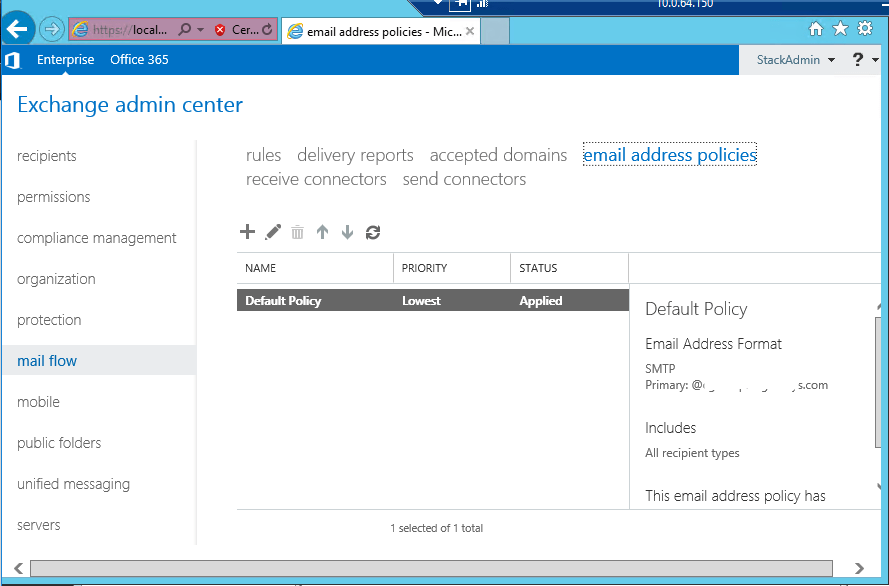The height and width of the screenshot is (586, 889).
Task: Sort list by the PRIORITY column header
Action: click(x=425, y=268)
